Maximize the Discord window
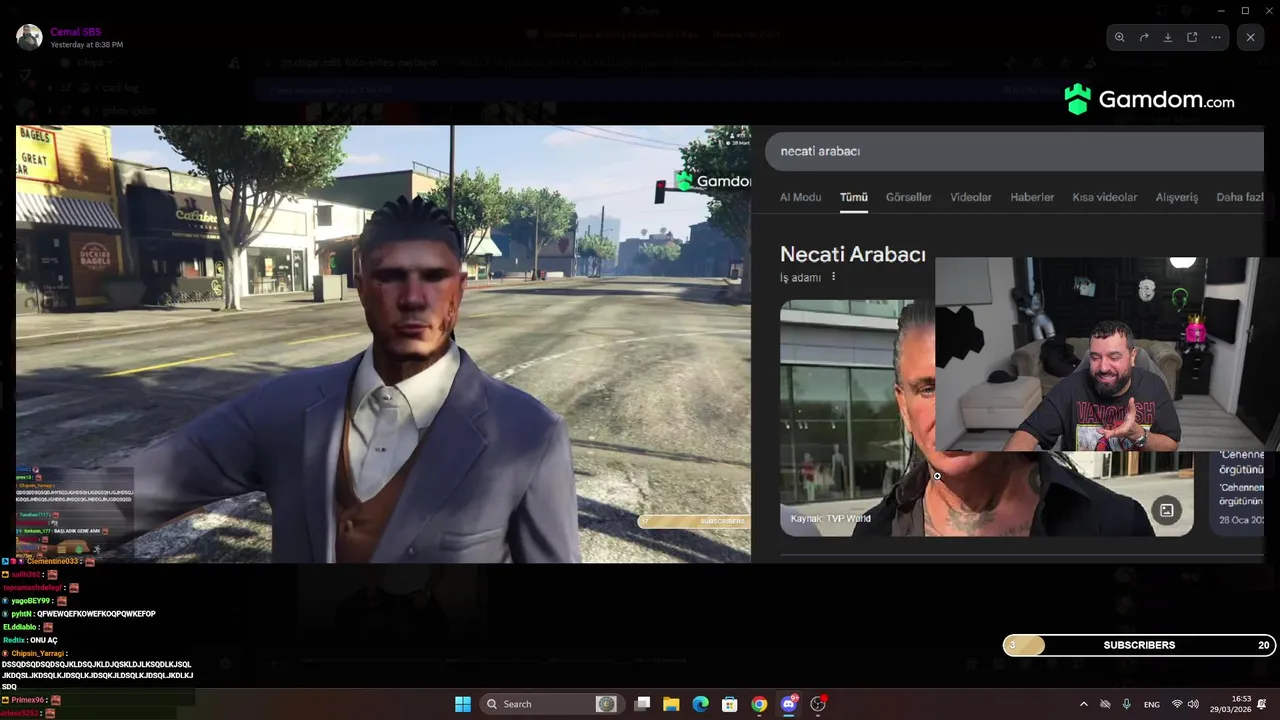1280x720 pixels. [x=1245, y=10]
